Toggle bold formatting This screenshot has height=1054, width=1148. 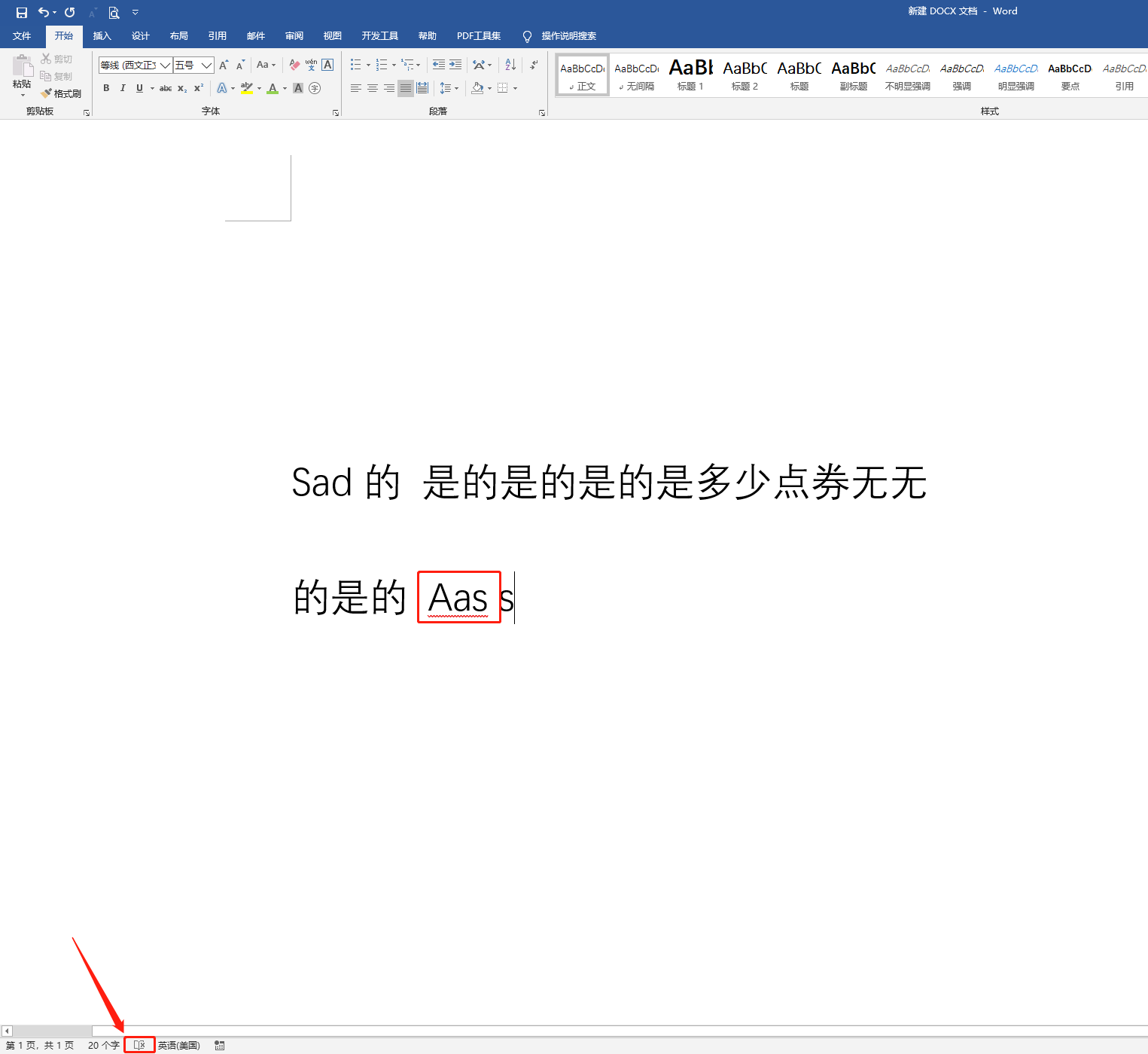[106, 88]
